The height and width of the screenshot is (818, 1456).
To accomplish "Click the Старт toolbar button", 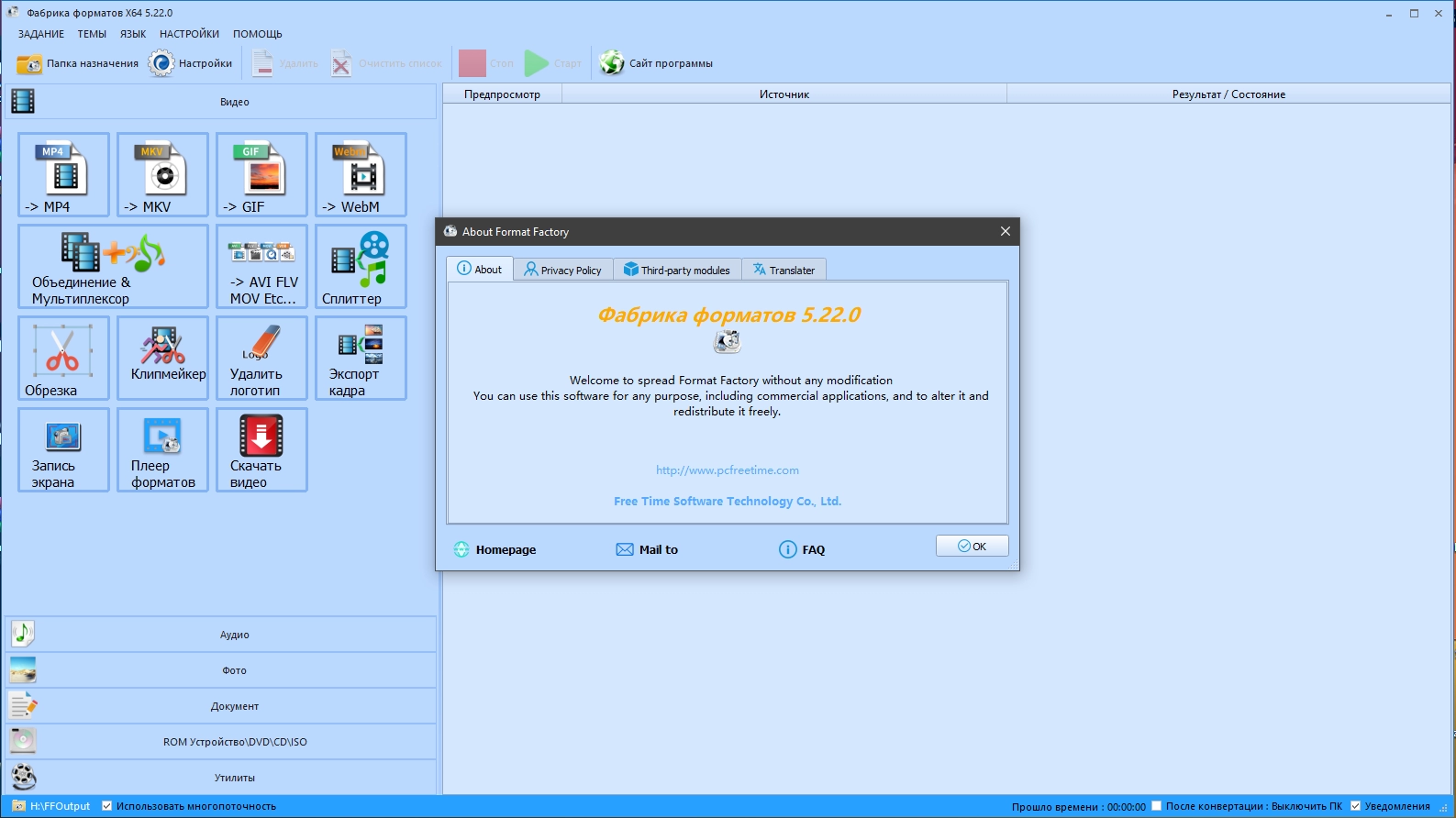I will pos(552,63).
